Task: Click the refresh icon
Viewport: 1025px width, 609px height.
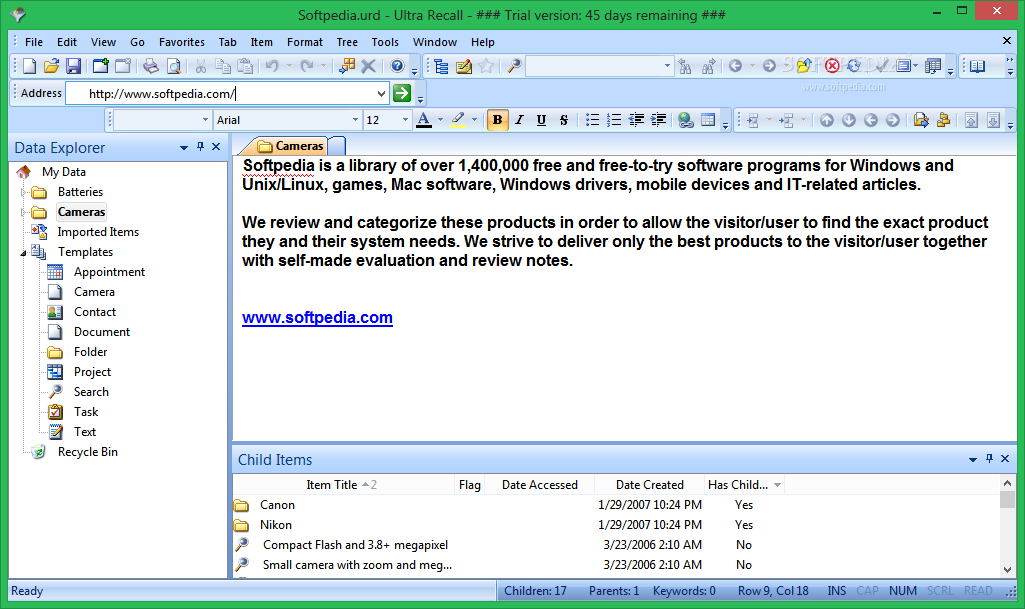Action: 854,66
